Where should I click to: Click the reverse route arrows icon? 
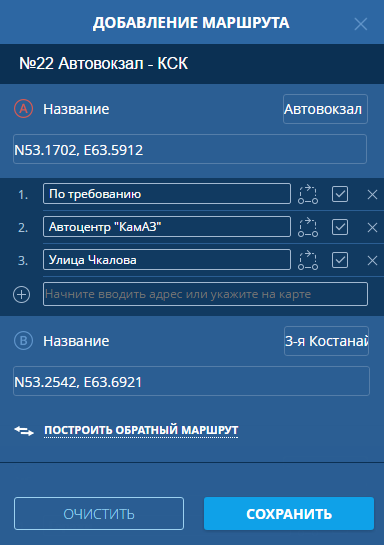(24, 431)
